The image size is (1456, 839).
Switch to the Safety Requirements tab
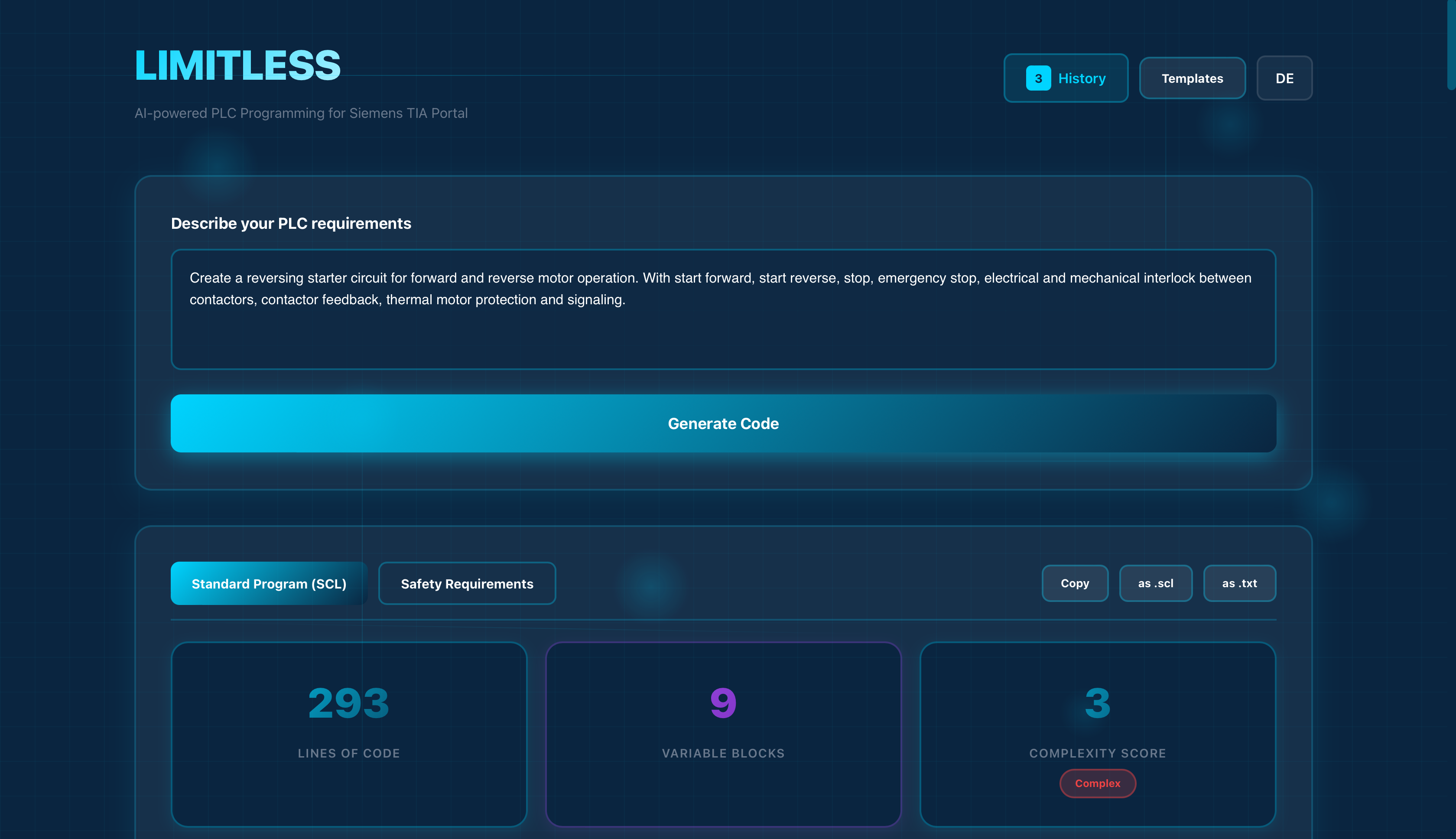(467, 583)
